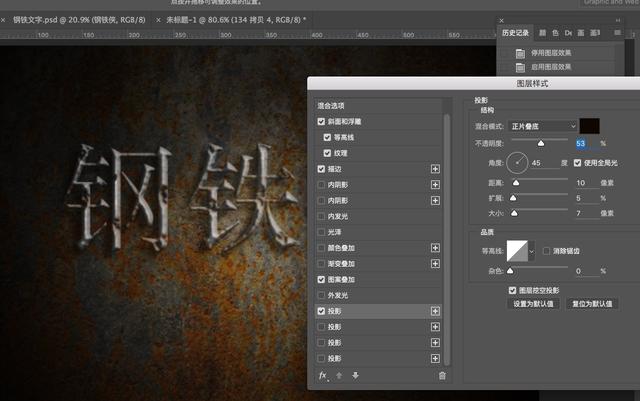Click the angle field showing 45
The width and height of the screenshot is (640, 401).
pyautogui.click(x=544, y=163)
